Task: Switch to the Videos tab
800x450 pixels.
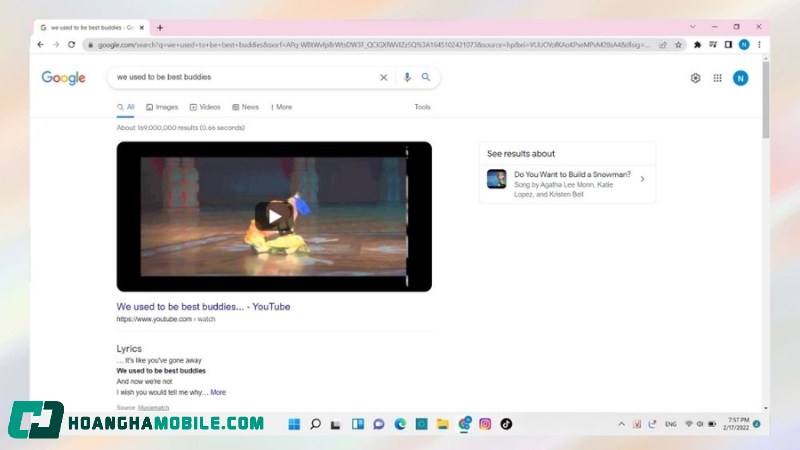Action: coord(205,107)
